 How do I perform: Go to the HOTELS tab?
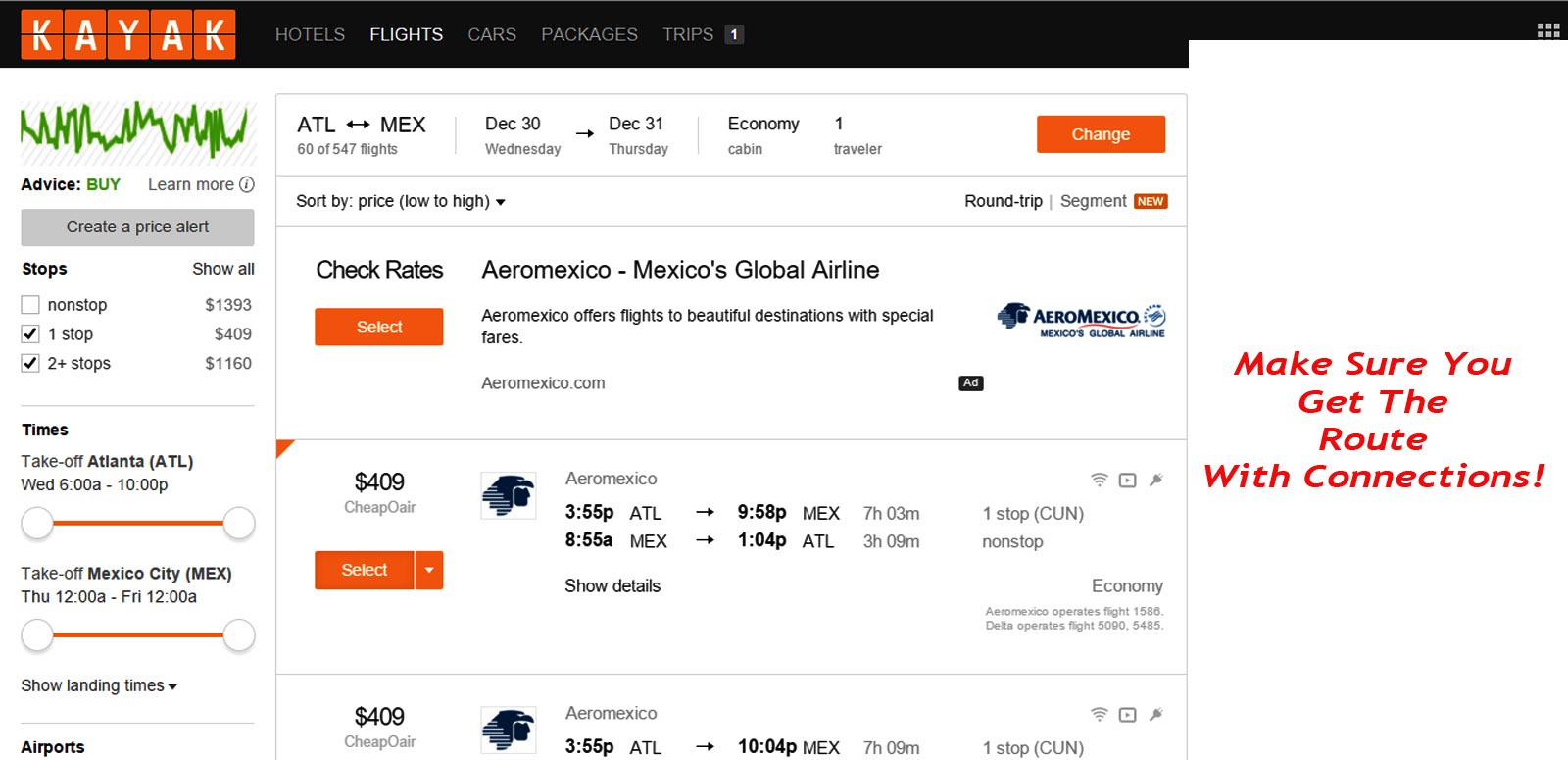[x=310, y=34]
